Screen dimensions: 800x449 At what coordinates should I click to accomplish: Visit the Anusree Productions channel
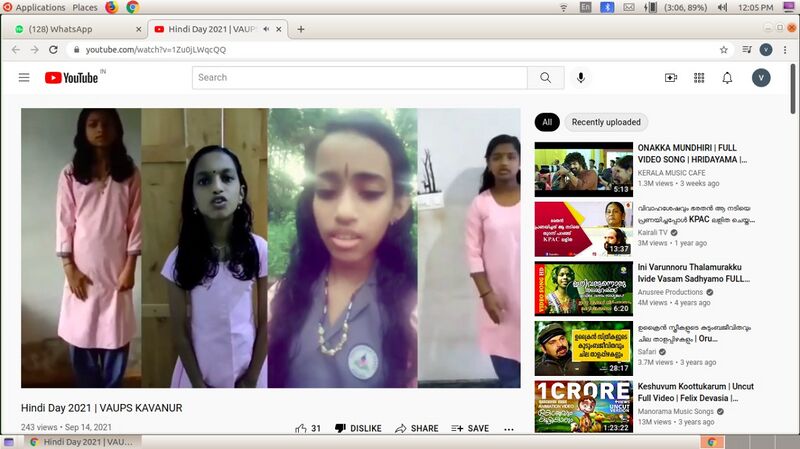(670, 292)
